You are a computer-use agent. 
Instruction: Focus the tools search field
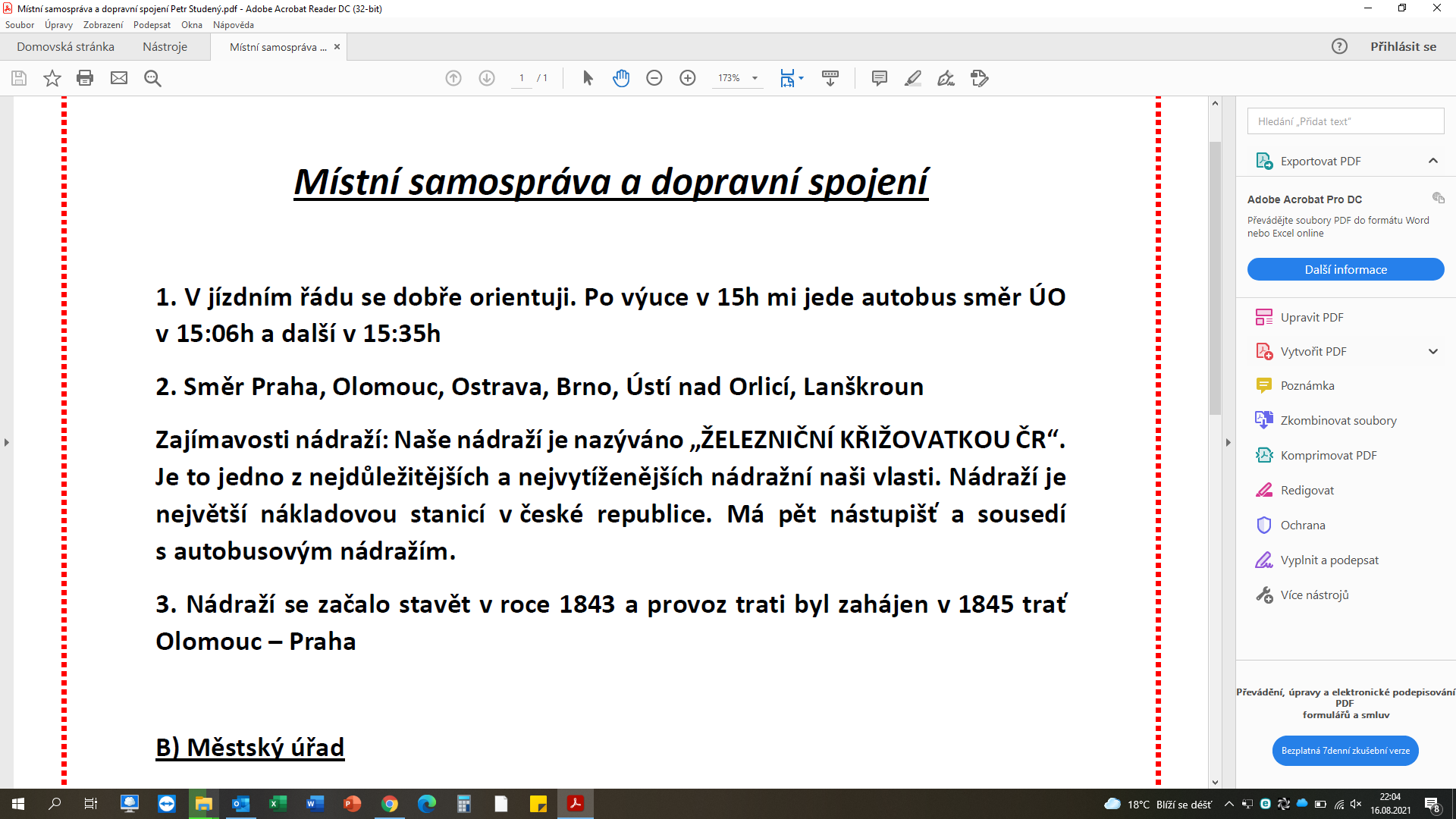(x=1345, y=121)
